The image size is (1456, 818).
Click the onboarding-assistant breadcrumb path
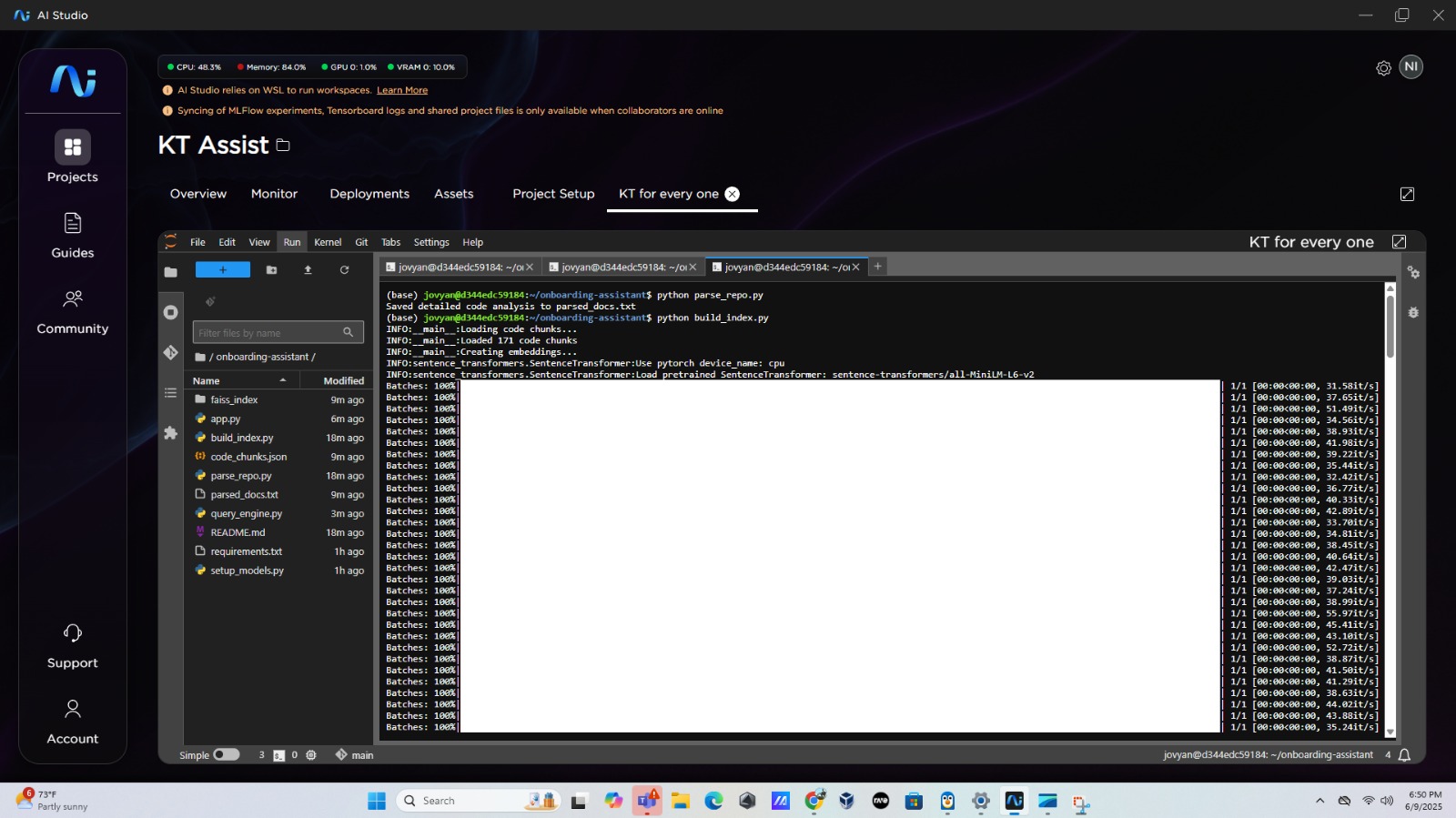[x=263, y=357]
